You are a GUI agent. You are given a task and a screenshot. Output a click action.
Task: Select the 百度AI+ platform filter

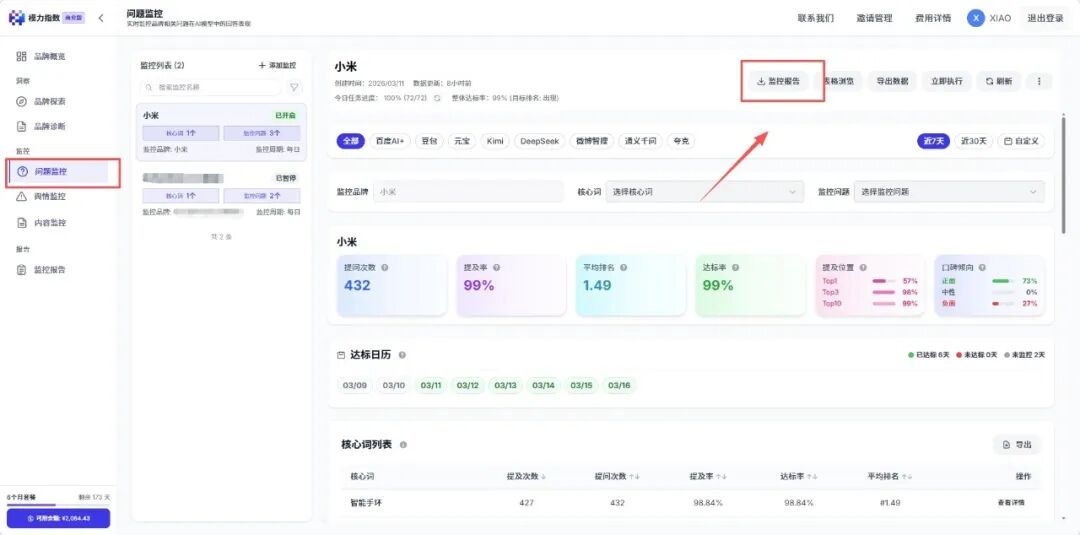click(390, 141)
